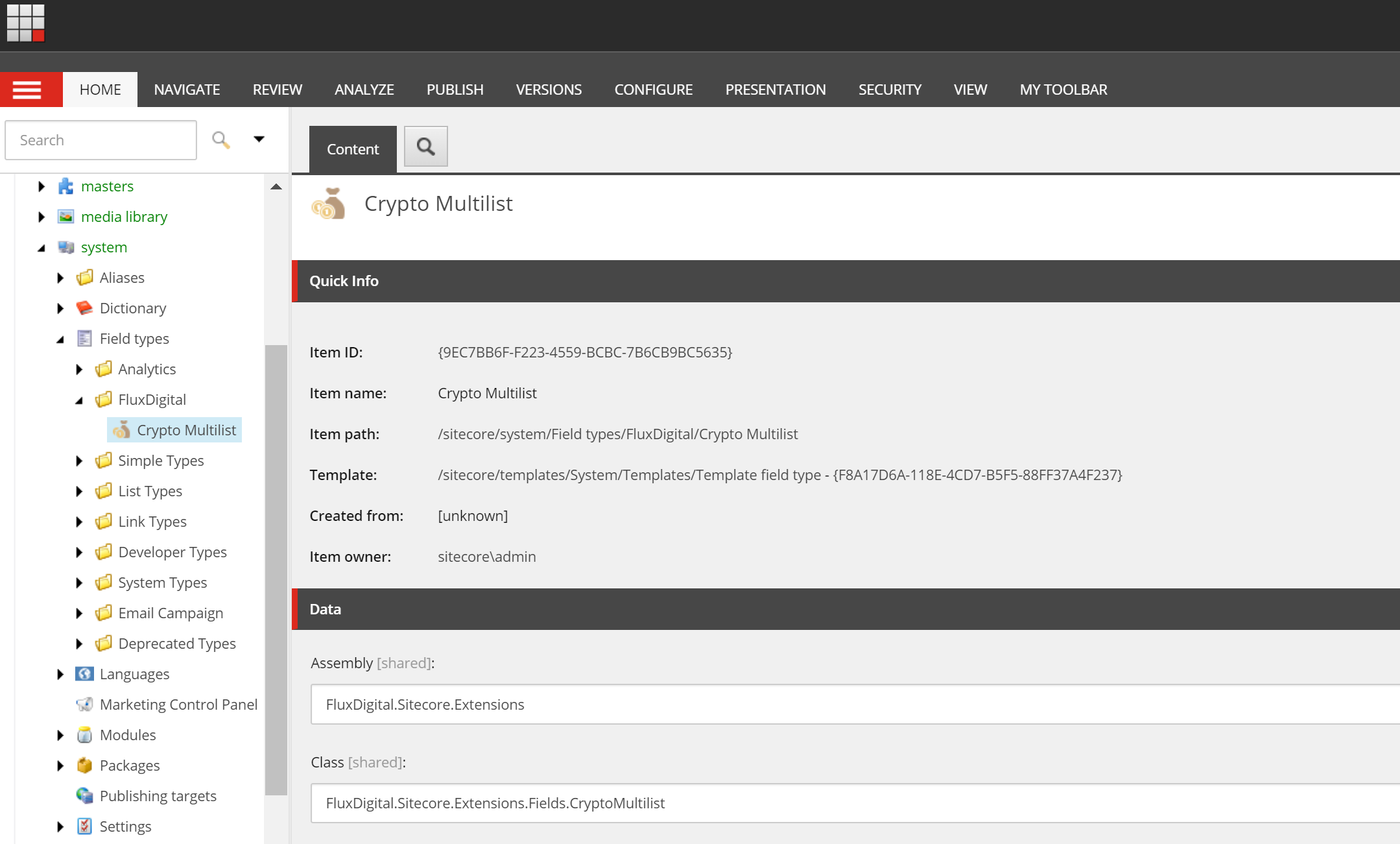Expand the media library tree node
Viewport: 1400px width, 844px height.
click(x=42, y=217)
